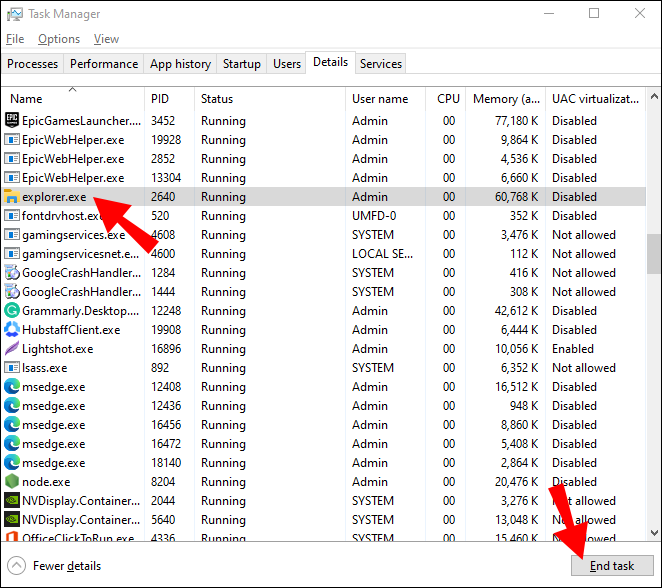Click the GoogleCrashHandler icon with PID 1444
Viewport: 662px width, 588px height.
coord(12,291)
